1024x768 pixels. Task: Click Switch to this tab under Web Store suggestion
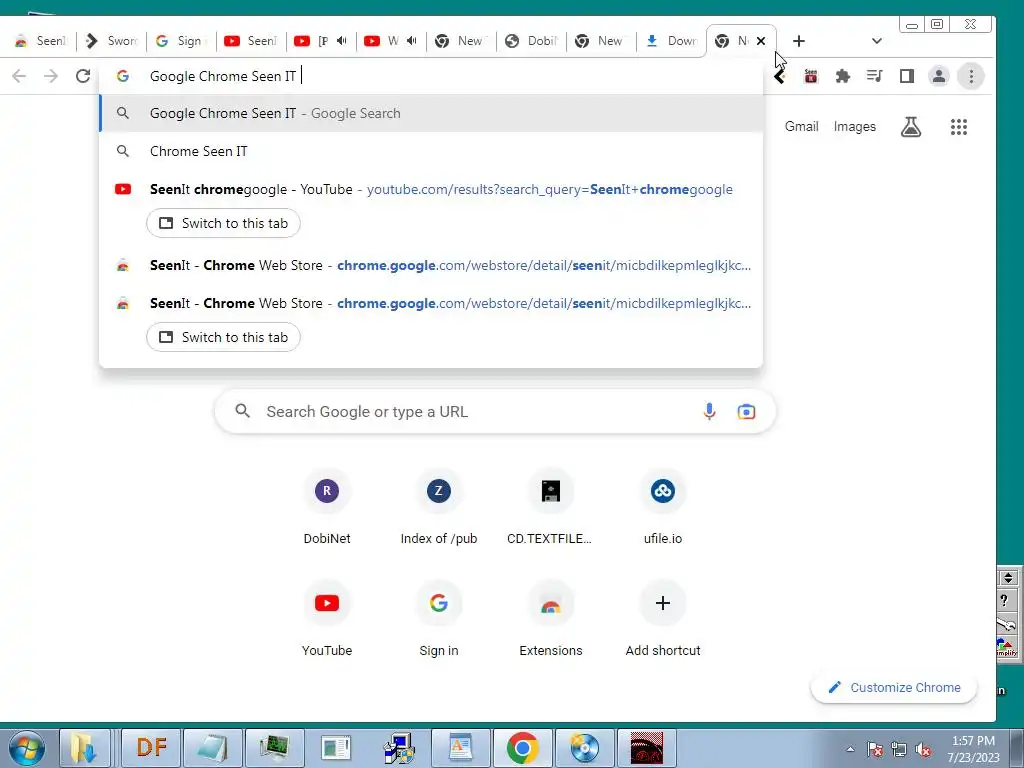223,337
